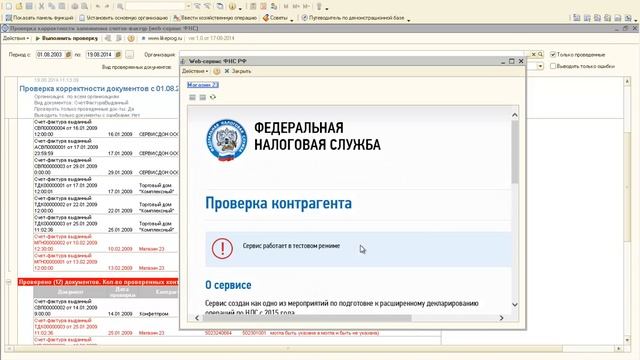
Task: Click web page vertical scrollbar down arrow
Action: 515,304
